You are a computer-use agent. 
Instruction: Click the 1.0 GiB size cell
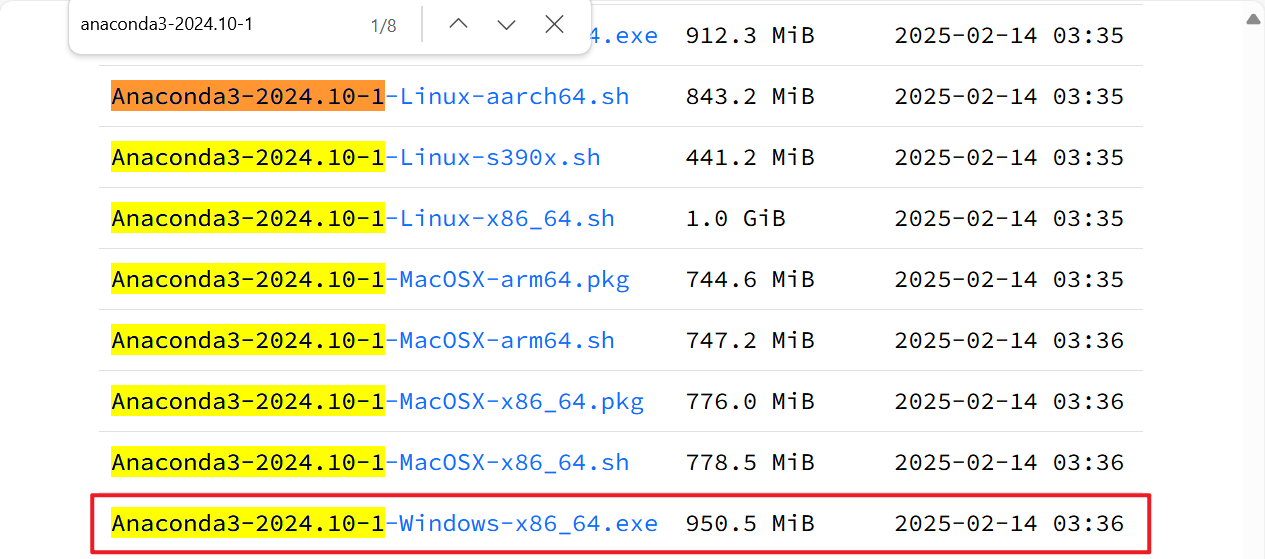click(736, 219)
